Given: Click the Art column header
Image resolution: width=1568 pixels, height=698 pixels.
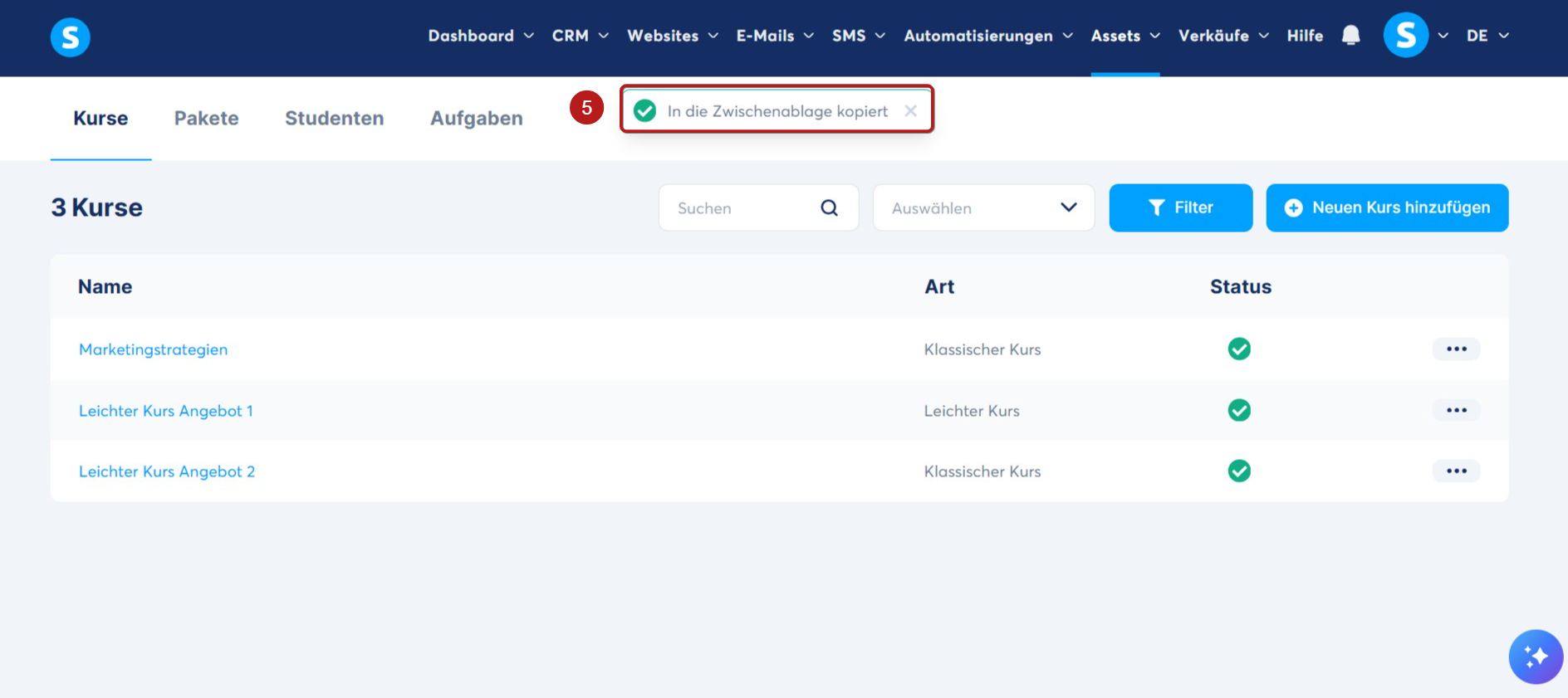Looking at the screenshot, I should 939,286.
